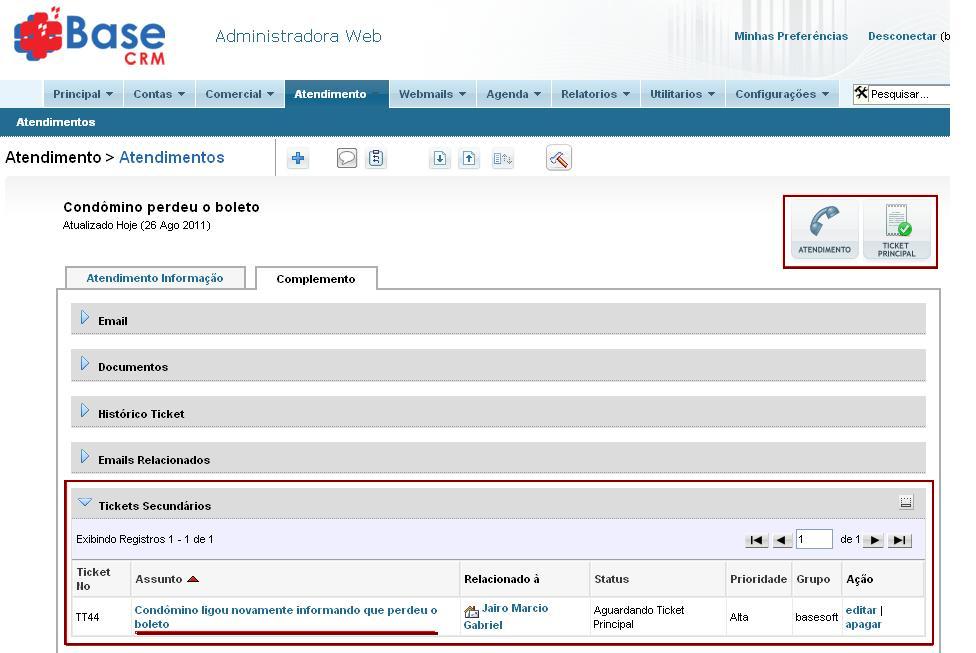976x653 pixels.
Task: Go to next page of records
Action: pos(874,541)
